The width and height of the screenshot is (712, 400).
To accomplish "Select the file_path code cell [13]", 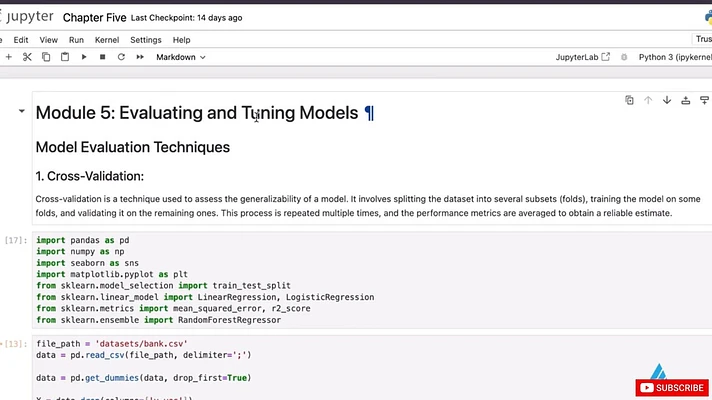I will click(x=372, y=368).
